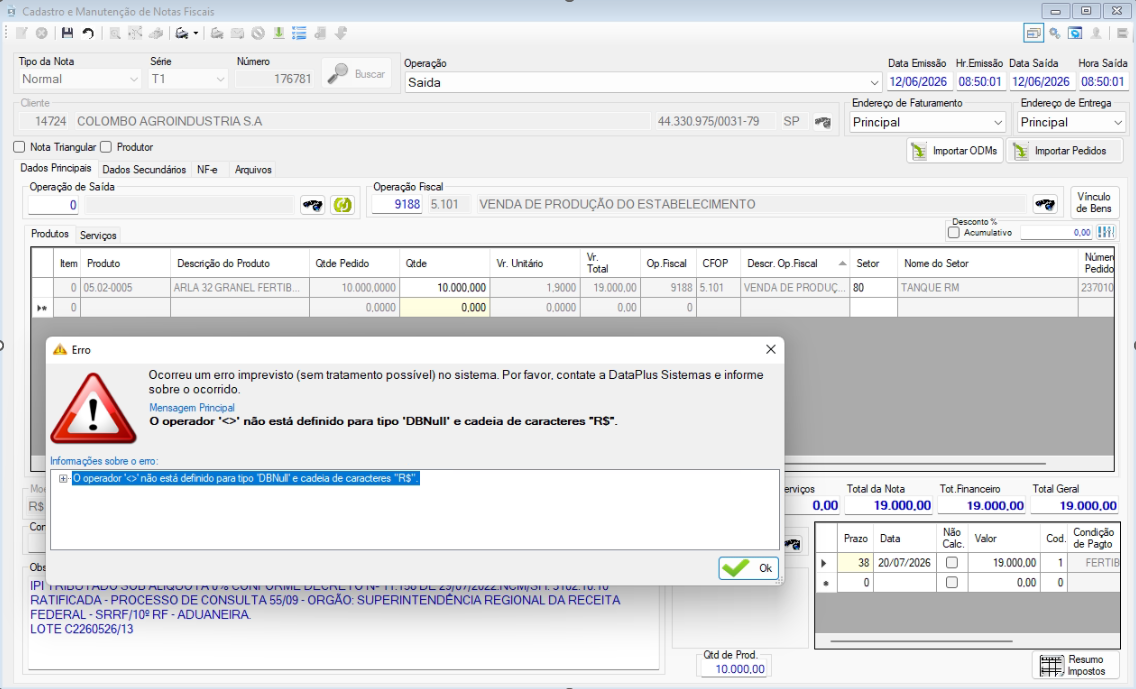
Task: Click the green refresh icon beside Operação de Saída
Action: click(x=342, y=205)
